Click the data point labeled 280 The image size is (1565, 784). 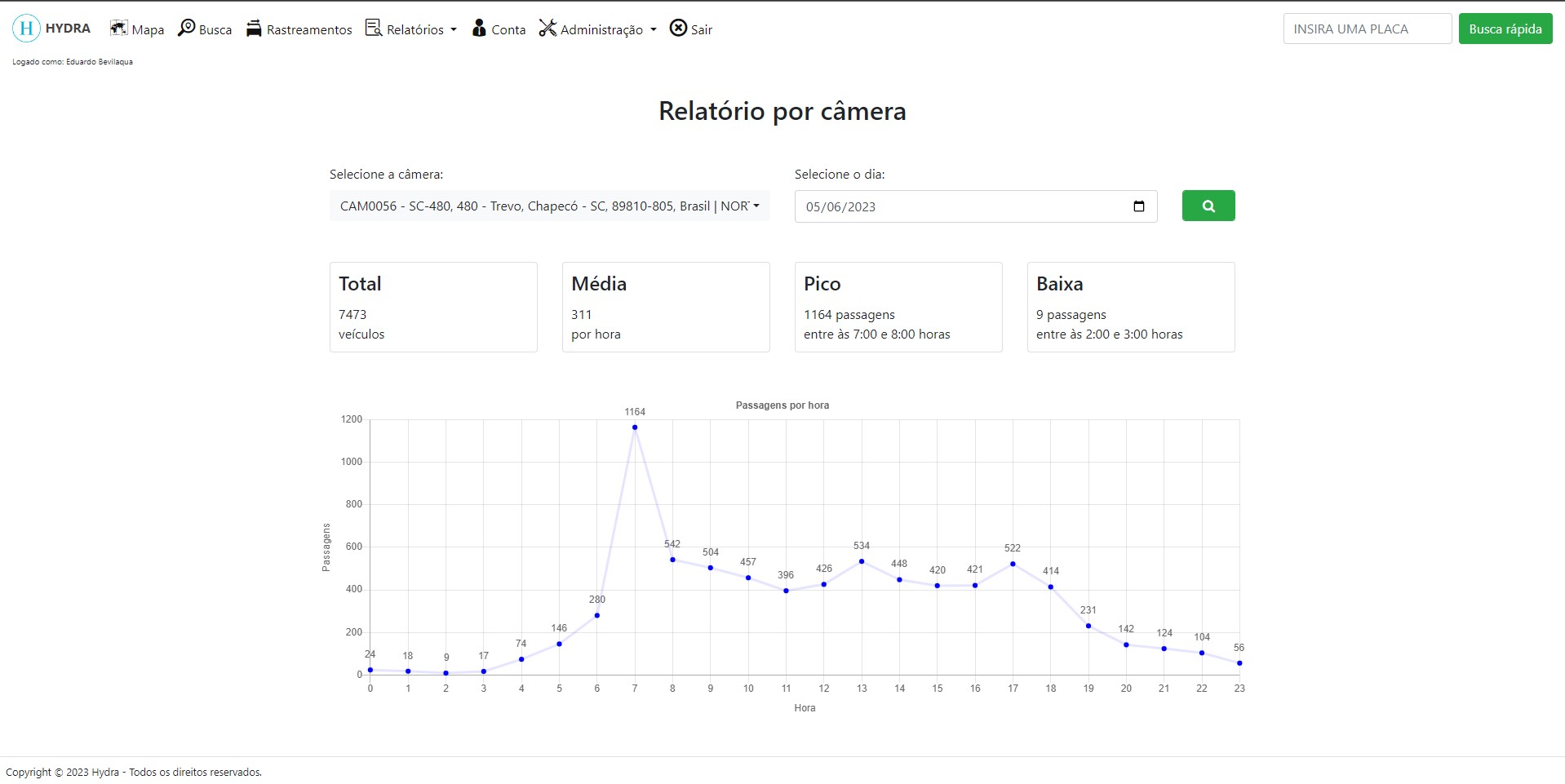click(597, 615)
